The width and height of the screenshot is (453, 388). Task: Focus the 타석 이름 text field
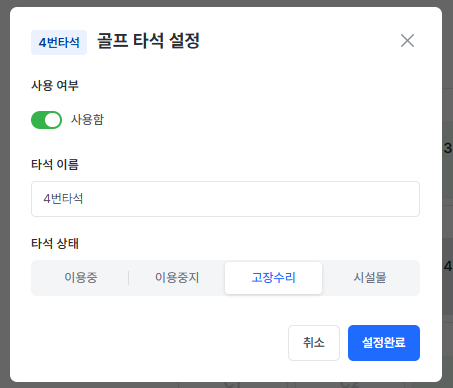pyautogui.click(x=225, y=199)
